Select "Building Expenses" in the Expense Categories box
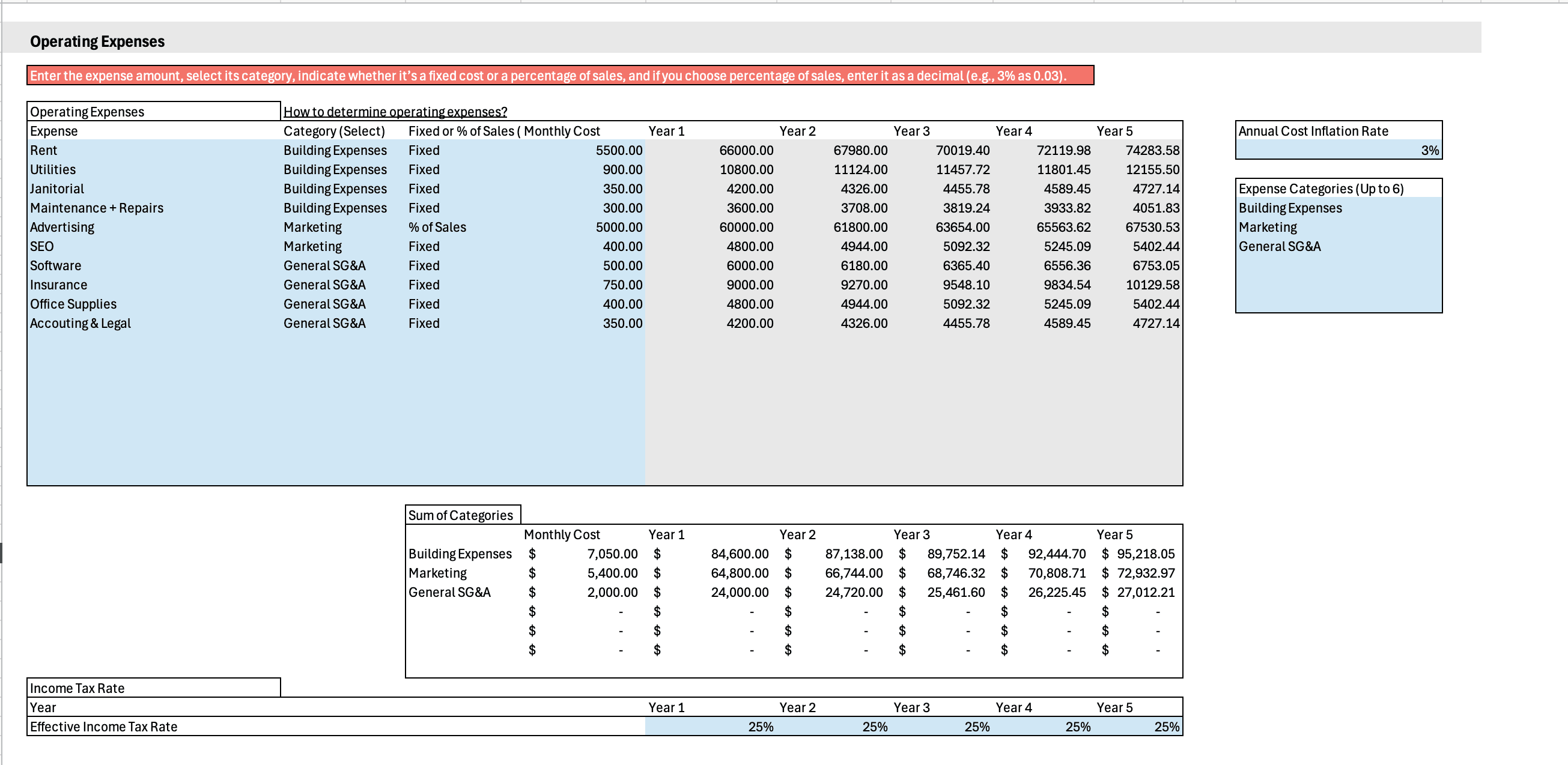 [1289, 208]
